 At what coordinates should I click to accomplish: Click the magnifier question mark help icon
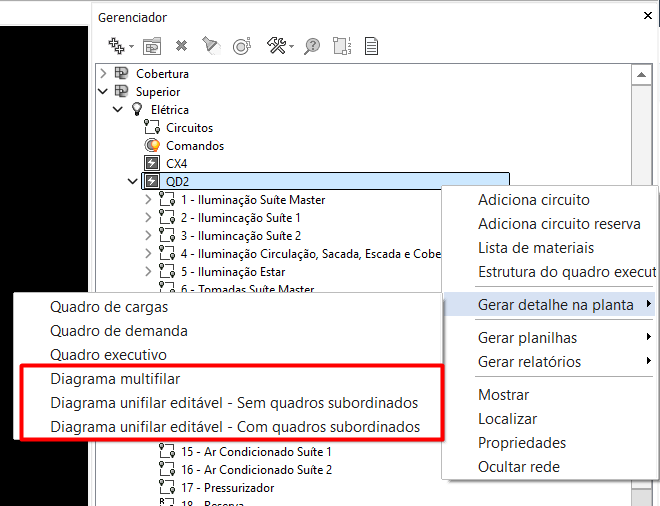coord(312,45)
